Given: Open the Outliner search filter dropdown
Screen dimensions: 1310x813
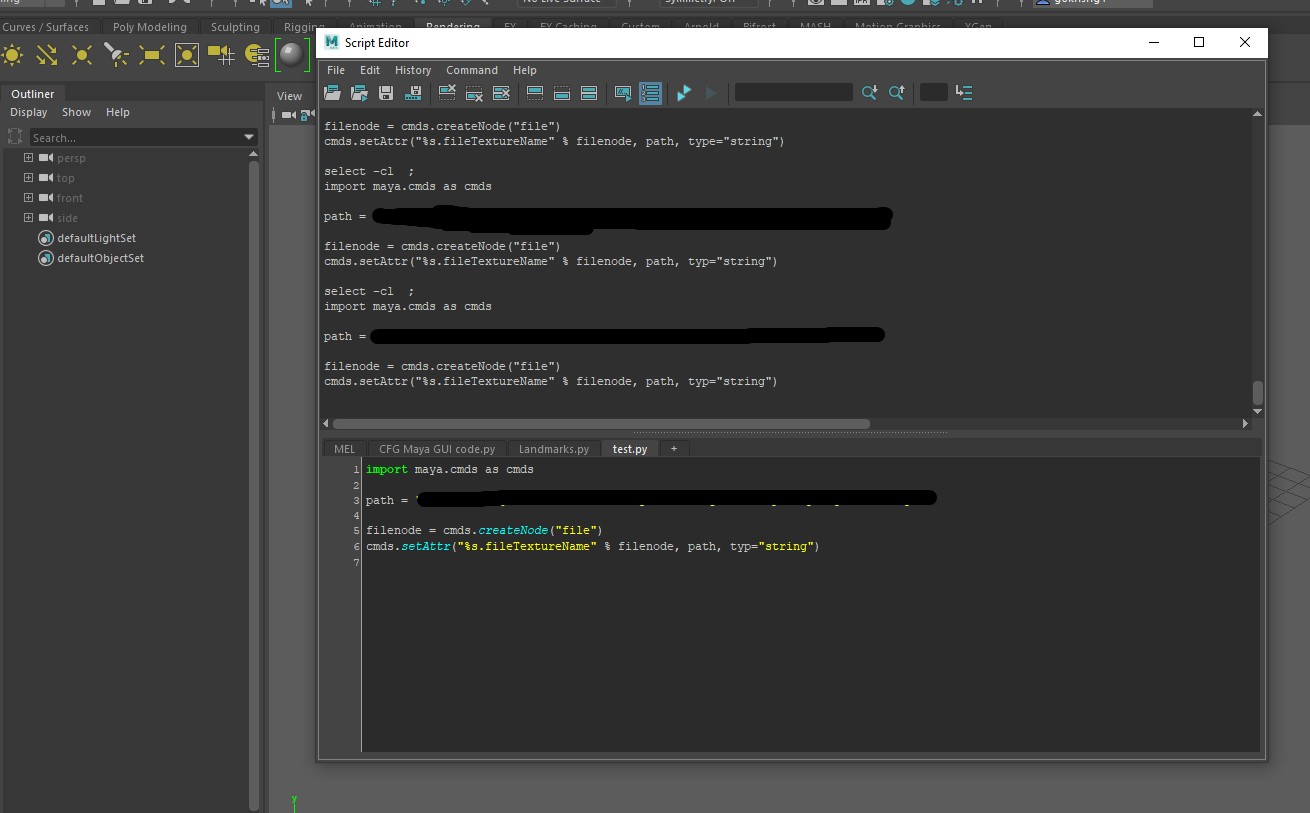Looking at the screenshot, I should [x=249, y=138].
